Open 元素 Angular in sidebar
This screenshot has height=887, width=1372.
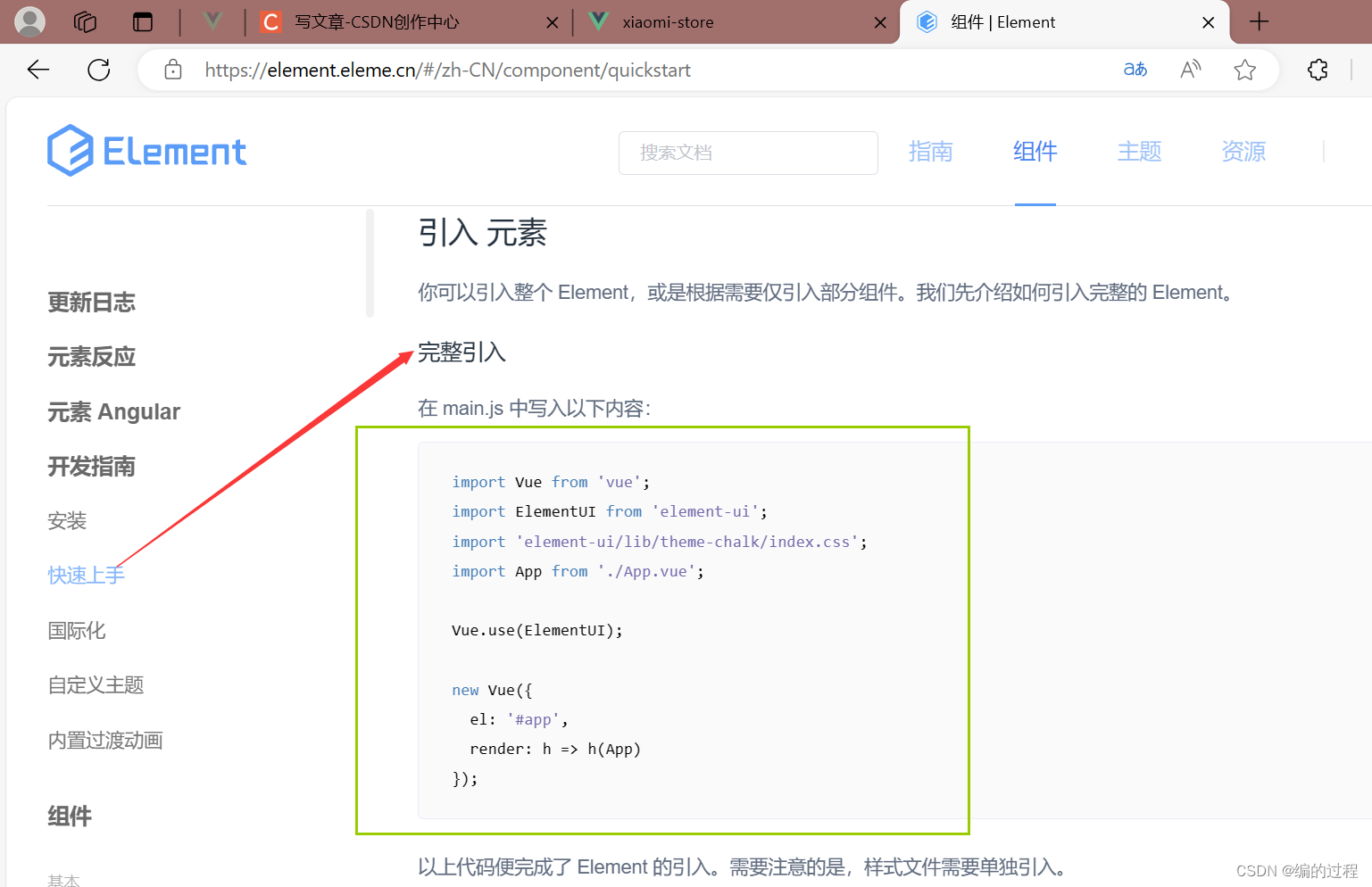click(x=113, y=411)
